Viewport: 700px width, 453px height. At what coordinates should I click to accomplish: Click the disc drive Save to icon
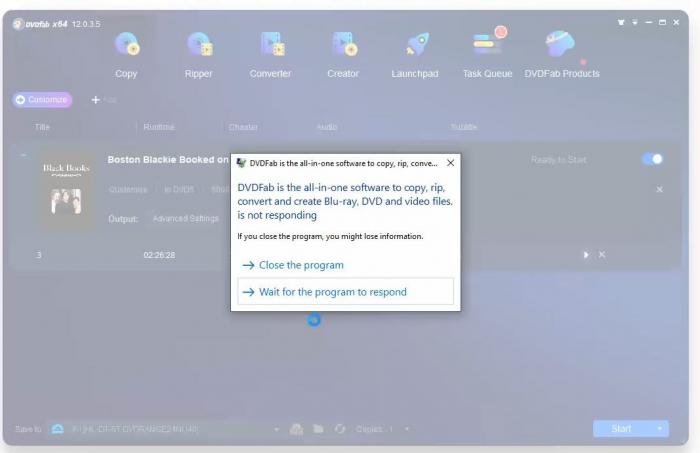pos(58,429)
